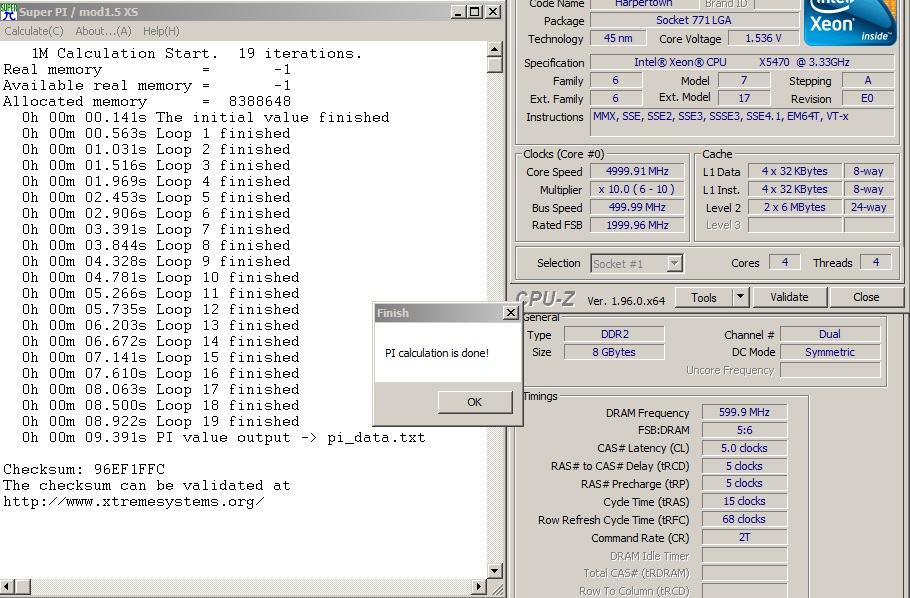
Task: Click the horizontal scrollbar right arrow in Super PI
Action: pos(479,586)
